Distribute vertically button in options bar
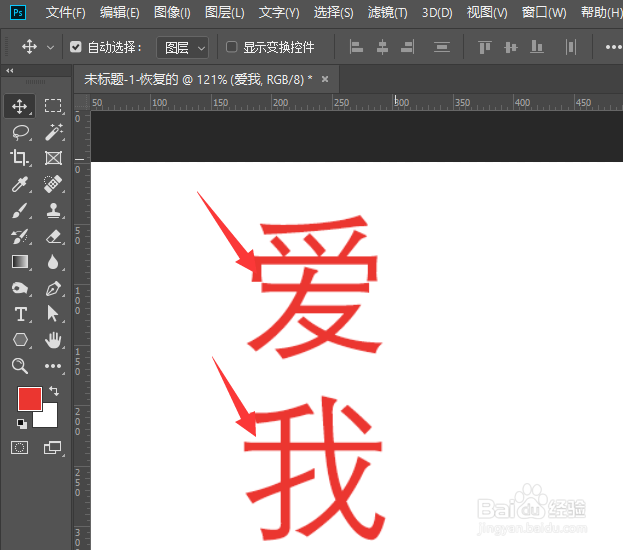Screen dimensions: 623x550 click(x=442, y=47)
